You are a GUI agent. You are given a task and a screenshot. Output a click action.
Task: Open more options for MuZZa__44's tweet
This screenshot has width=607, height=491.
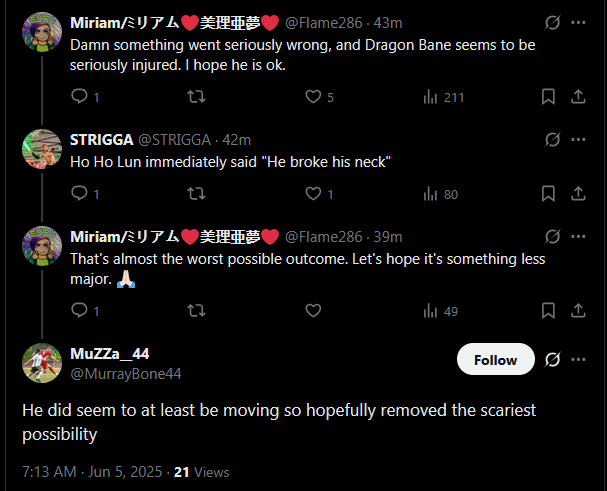pyautogui.click(x=578, y=360)
